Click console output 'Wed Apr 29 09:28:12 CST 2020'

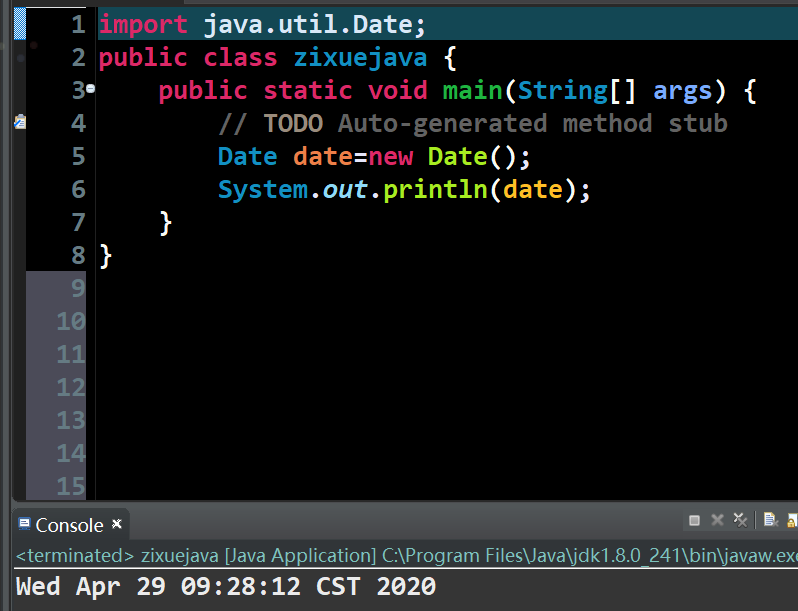pos(226,587)
